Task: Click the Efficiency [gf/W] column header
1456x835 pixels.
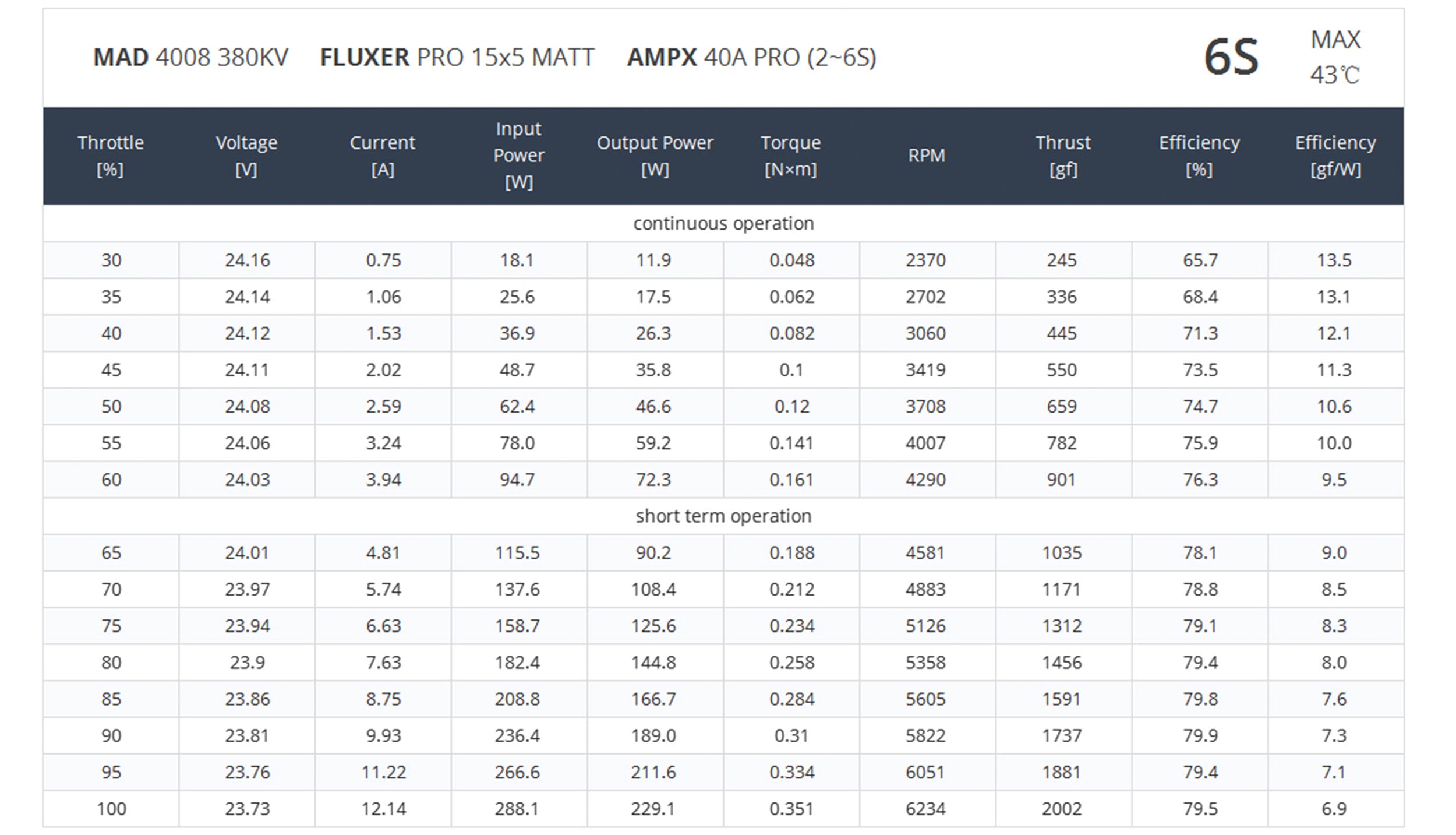Action: [1335, 156]
